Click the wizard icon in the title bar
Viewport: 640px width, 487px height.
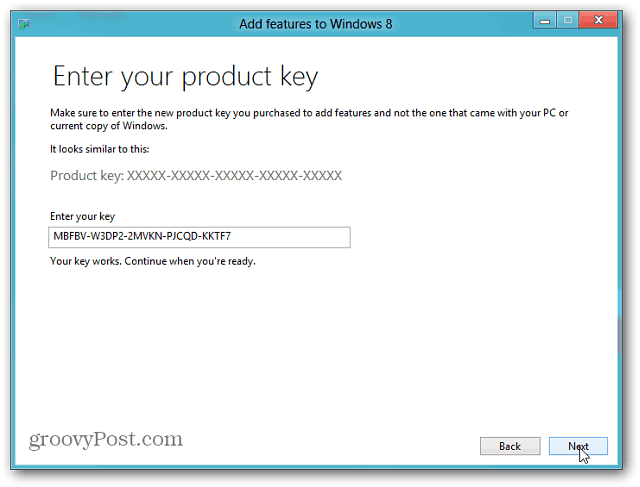24,24
